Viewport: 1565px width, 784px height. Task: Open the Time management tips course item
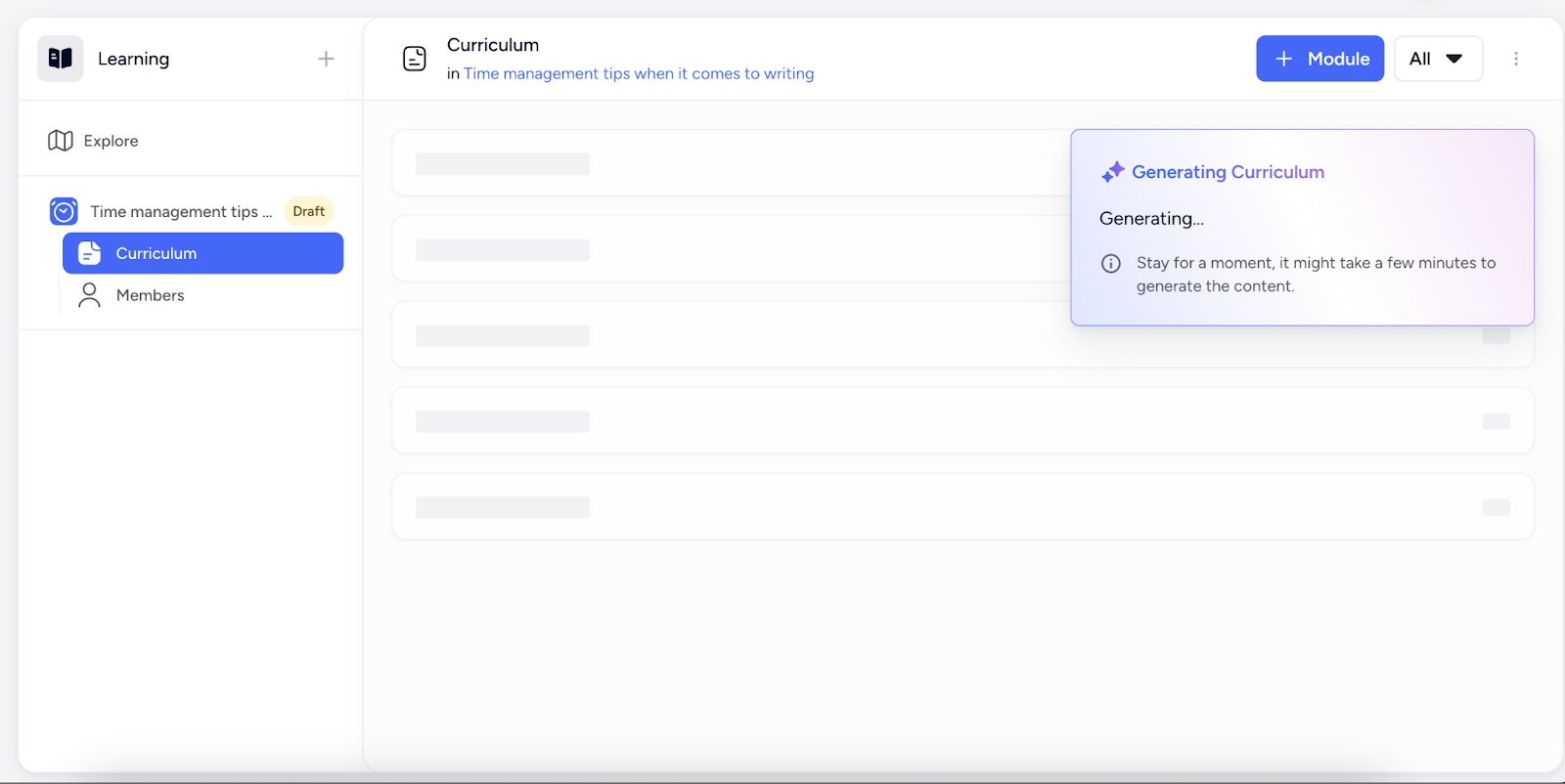[x=181, y=211]
